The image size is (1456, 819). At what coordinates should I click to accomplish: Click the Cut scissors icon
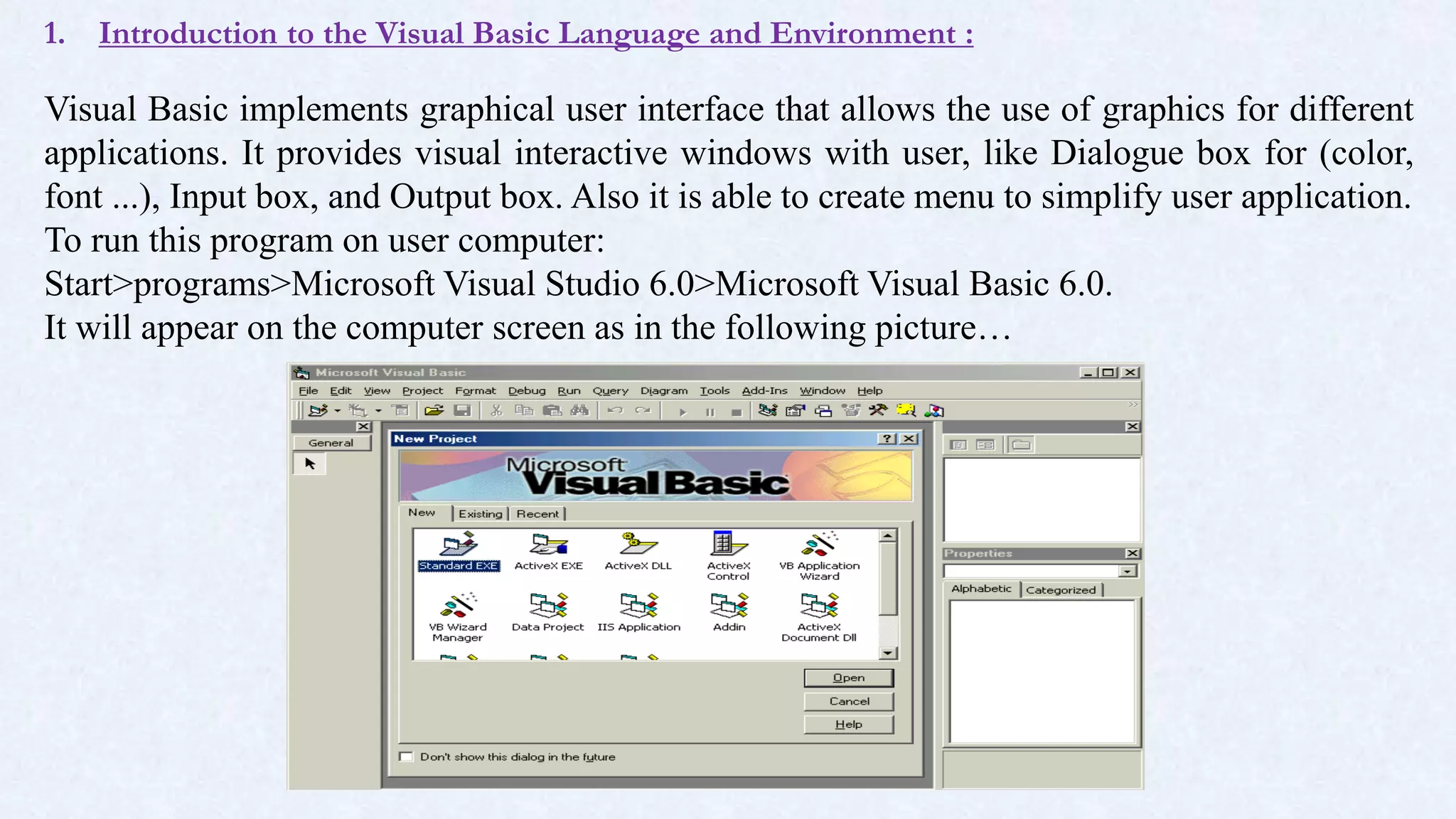[496, 411]
